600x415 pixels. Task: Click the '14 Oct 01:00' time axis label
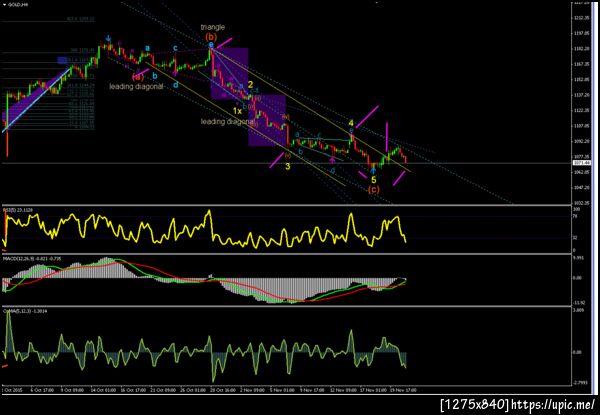(104, 390)
